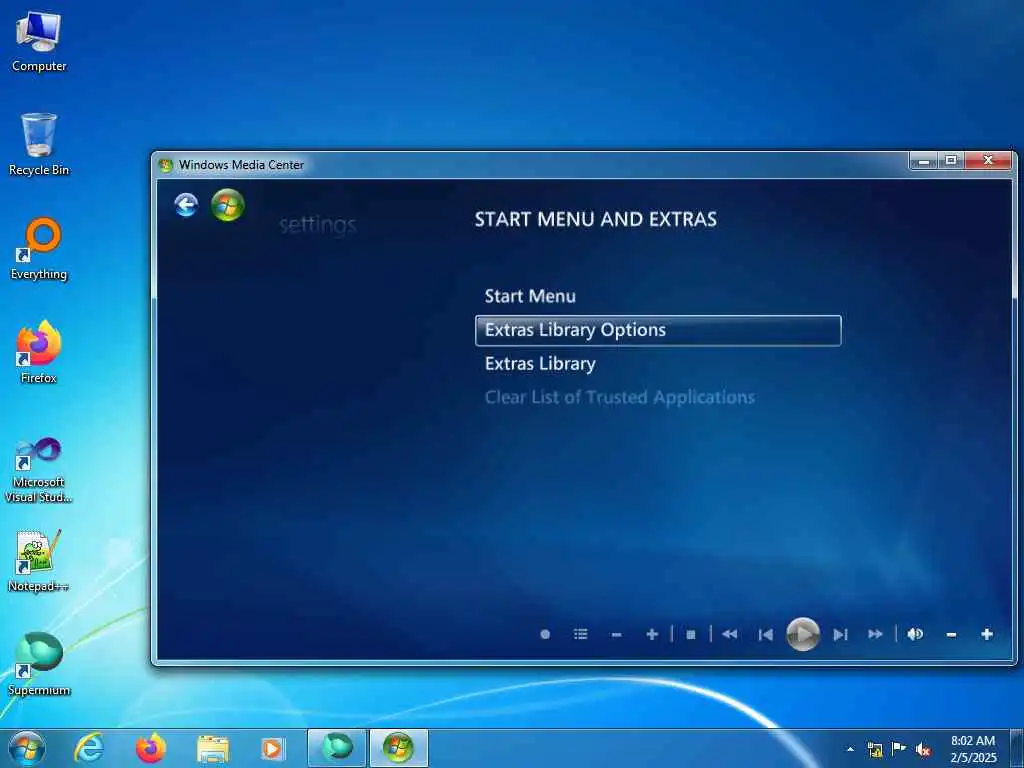Click the rewind button
Viewport: 1024px width, 768px height.
pos(729,634)
